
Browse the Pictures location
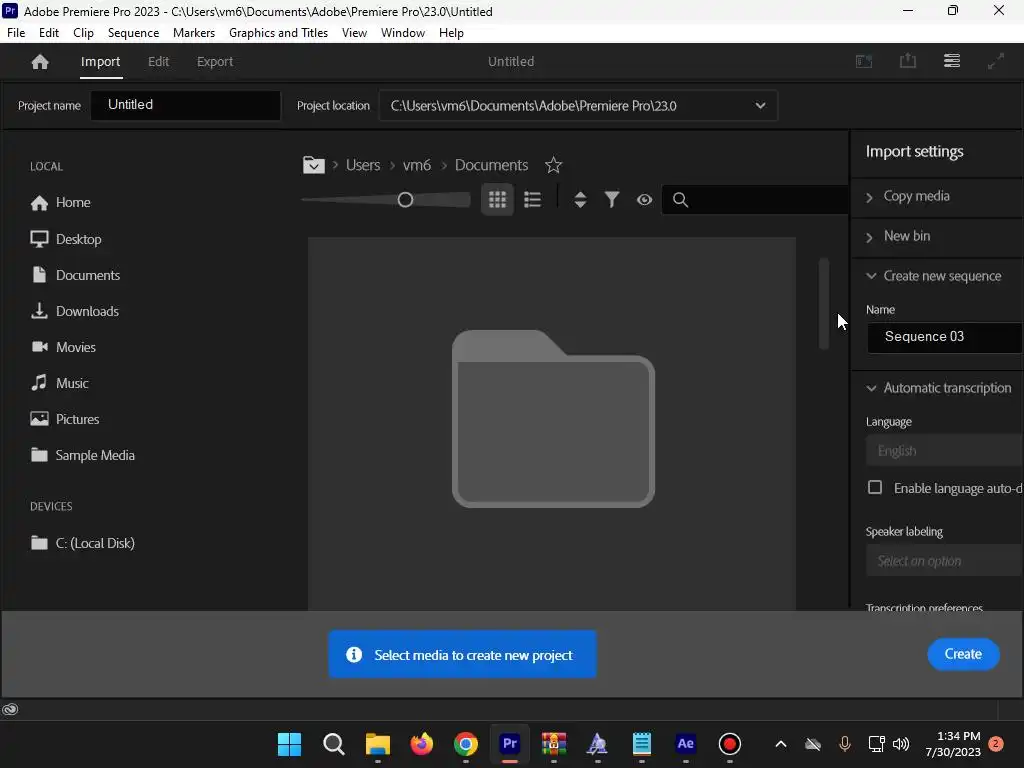(64, 419)
